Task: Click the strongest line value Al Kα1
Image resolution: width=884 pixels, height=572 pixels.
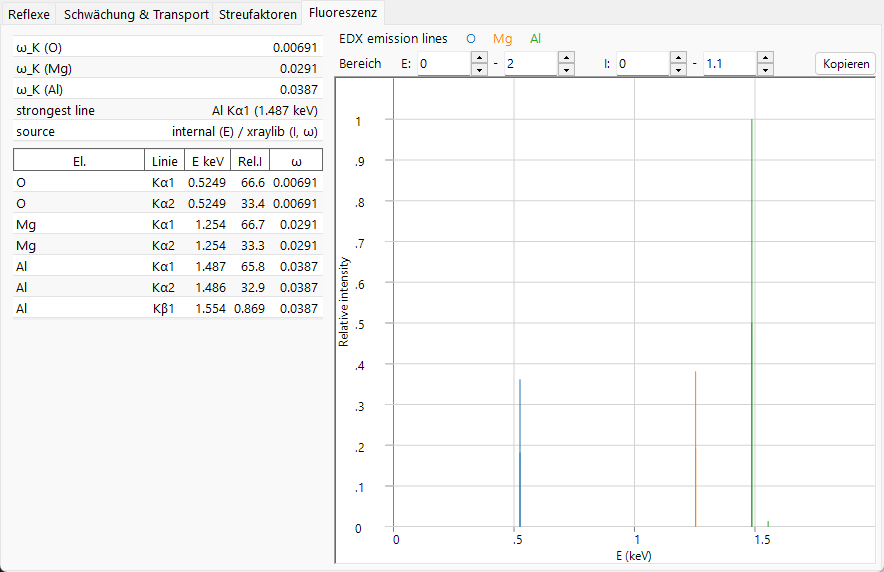Action: click(264, 110)
